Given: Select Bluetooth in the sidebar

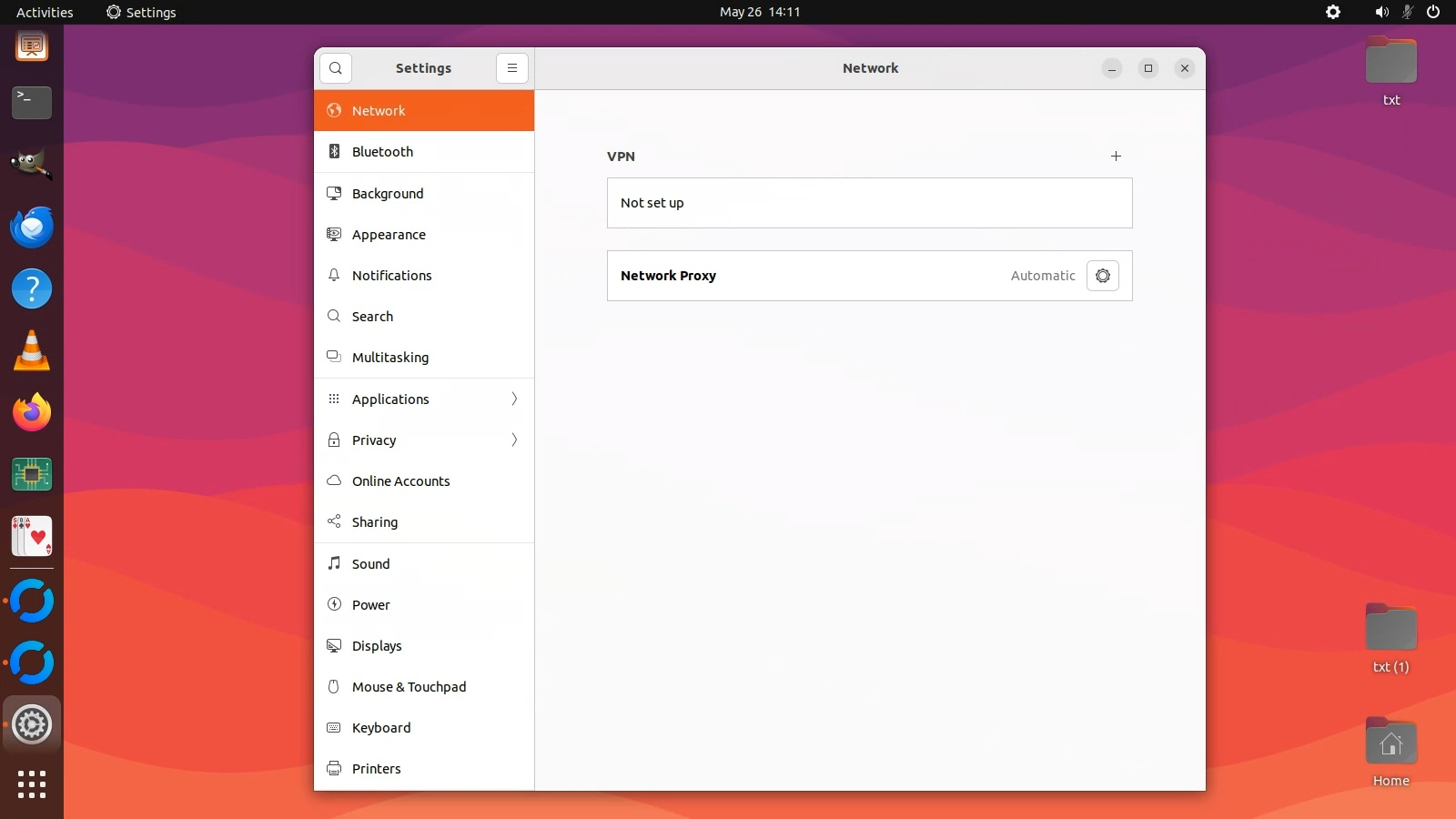Looking at the screenshot, I should point(424,152).
